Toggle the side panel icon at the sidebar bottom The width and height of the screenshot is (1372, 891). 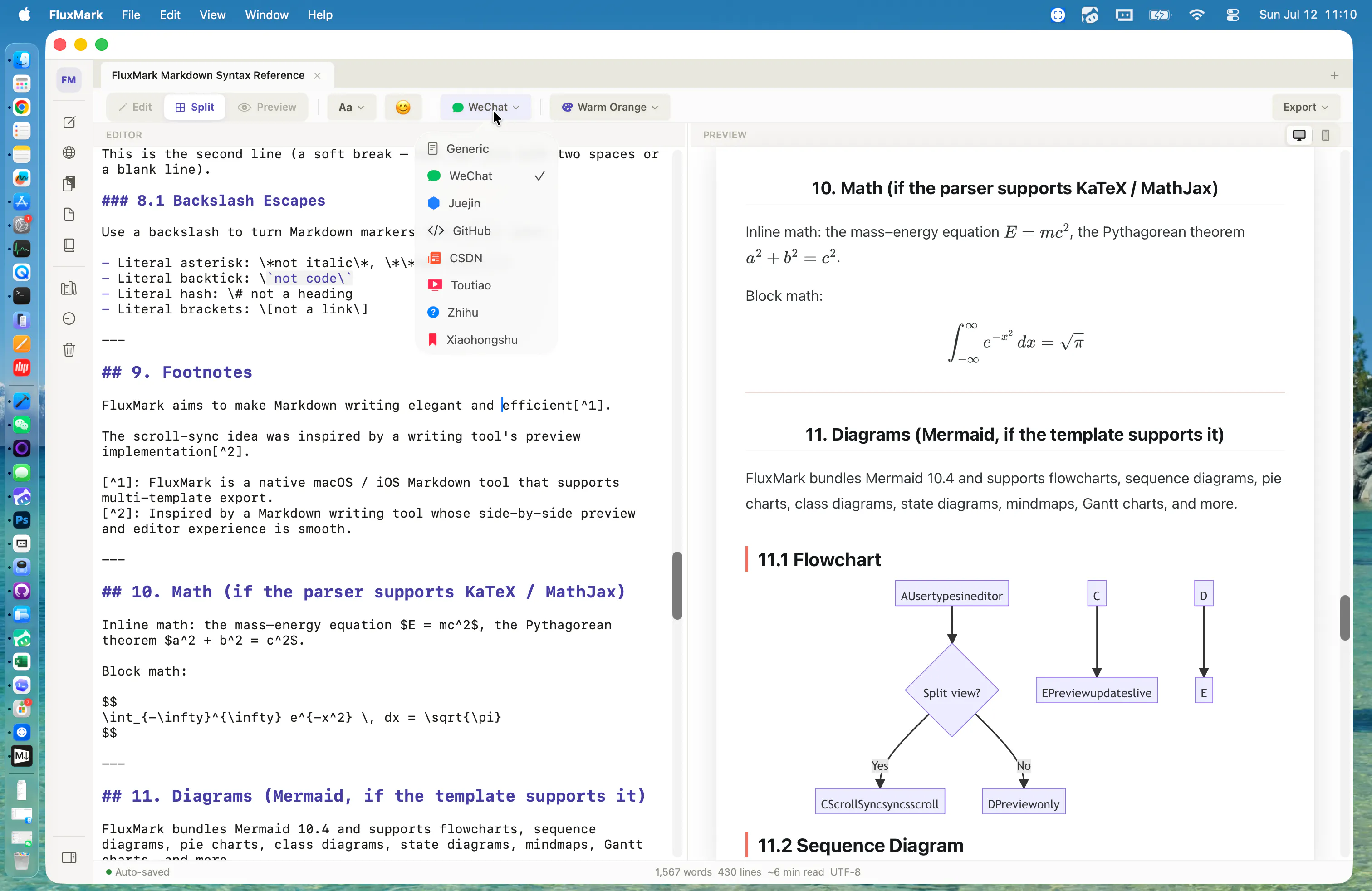tap(69, 857)
